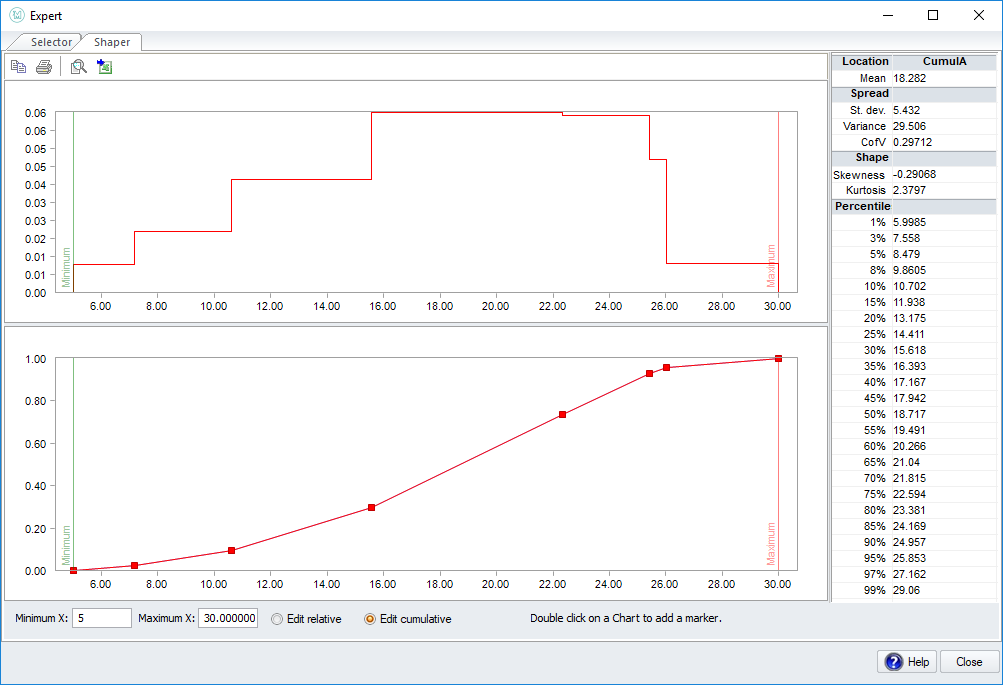The width and height of the screenshot is (1003, 685).
Task: Select the topmost red marker on the cumulative curve
Action: tap(778, 358)
